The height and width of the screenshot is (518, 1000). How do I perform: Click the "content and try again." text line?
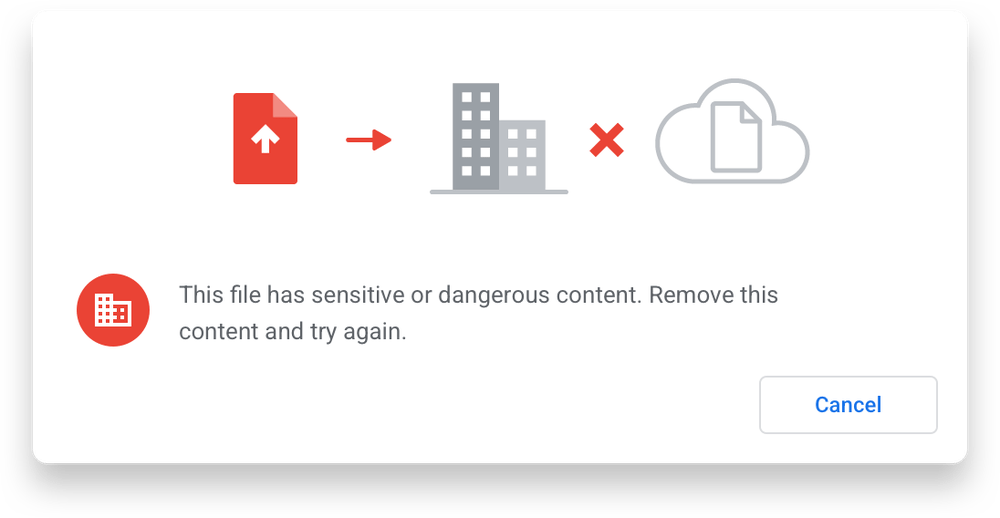coord(293,332)
